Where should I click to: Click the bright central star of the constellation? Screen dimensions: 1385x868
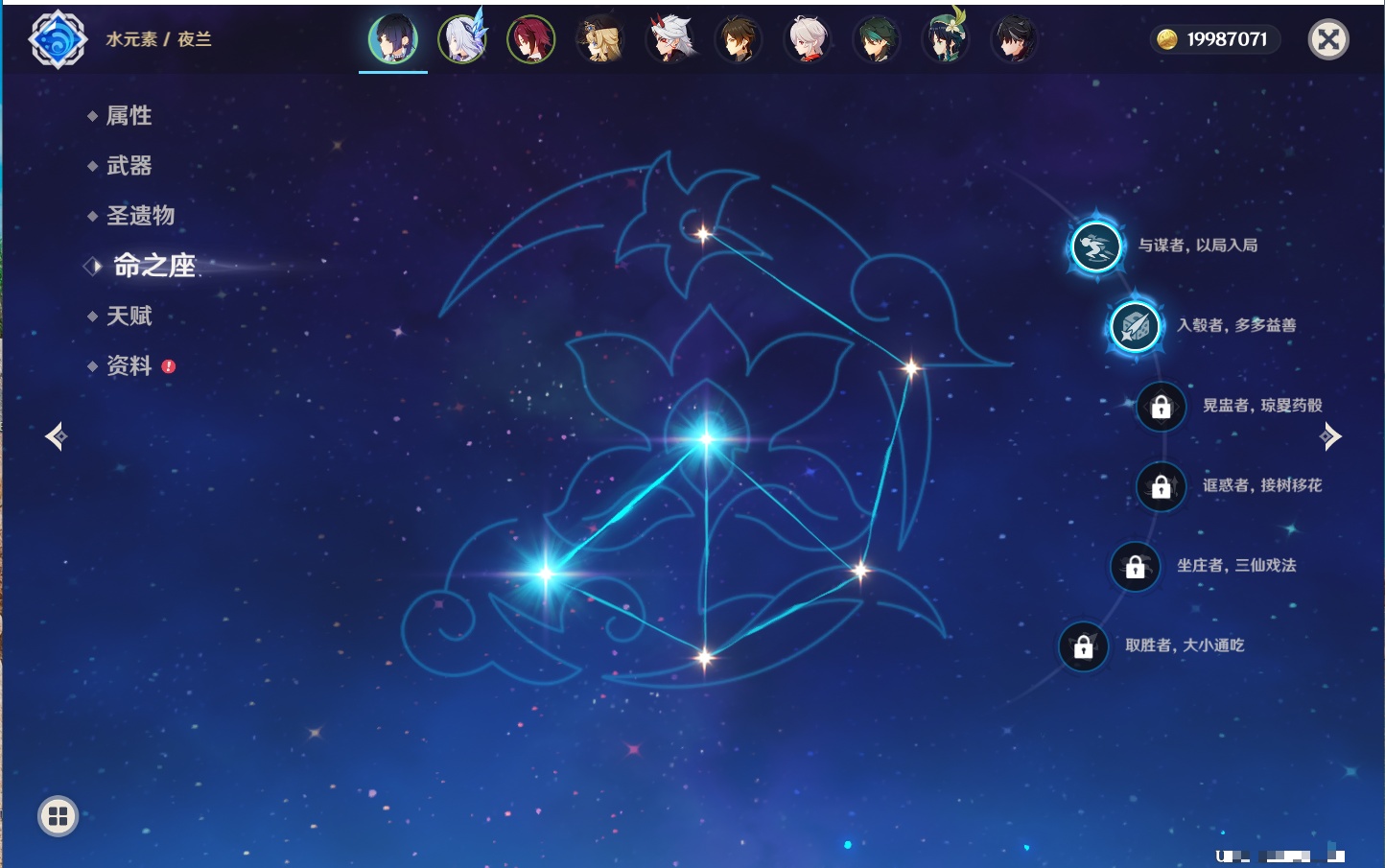click(706, 439)
